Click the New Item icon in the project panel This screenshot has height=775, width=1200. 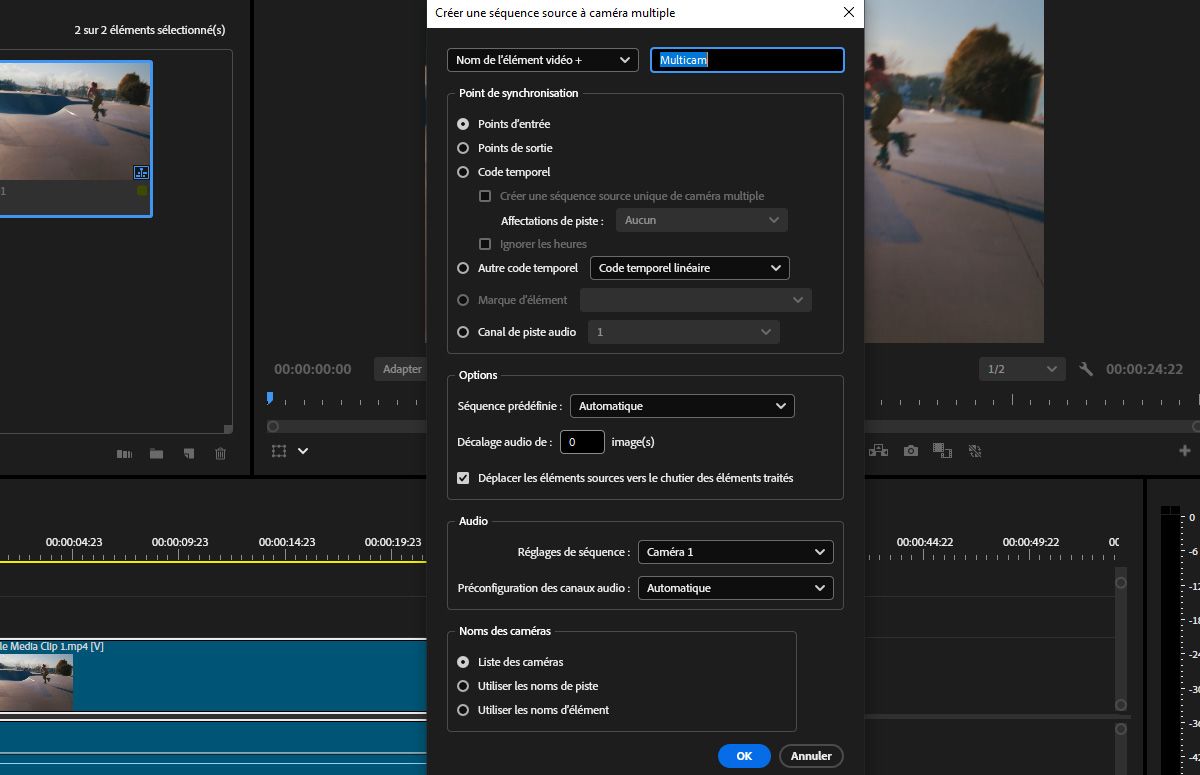pyautogui.click(x=188, y=454)
